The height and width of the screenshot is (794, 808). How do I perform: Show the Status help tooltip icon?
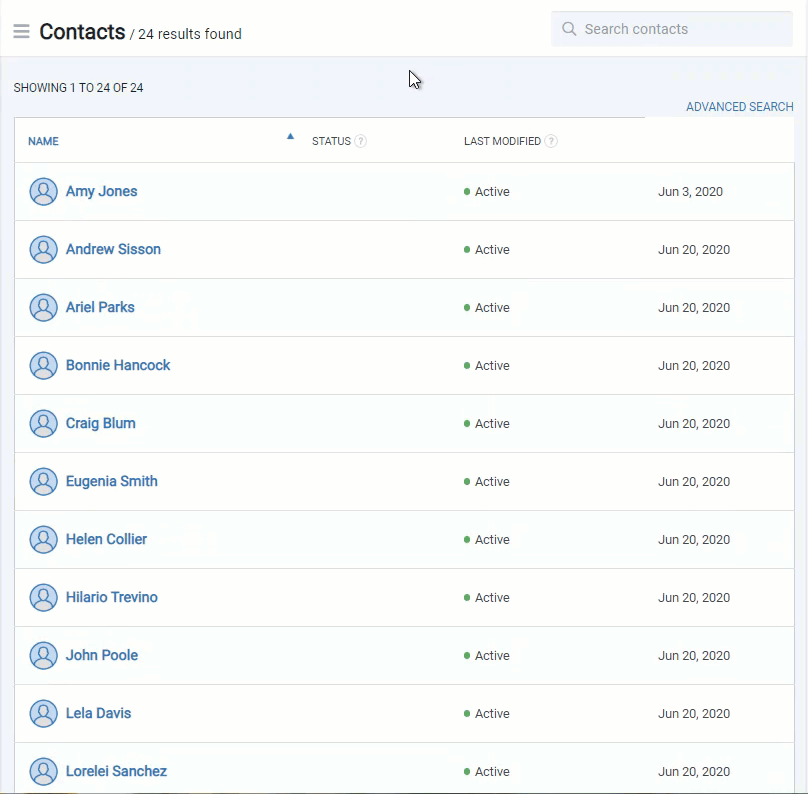click(x=361, y=141)
